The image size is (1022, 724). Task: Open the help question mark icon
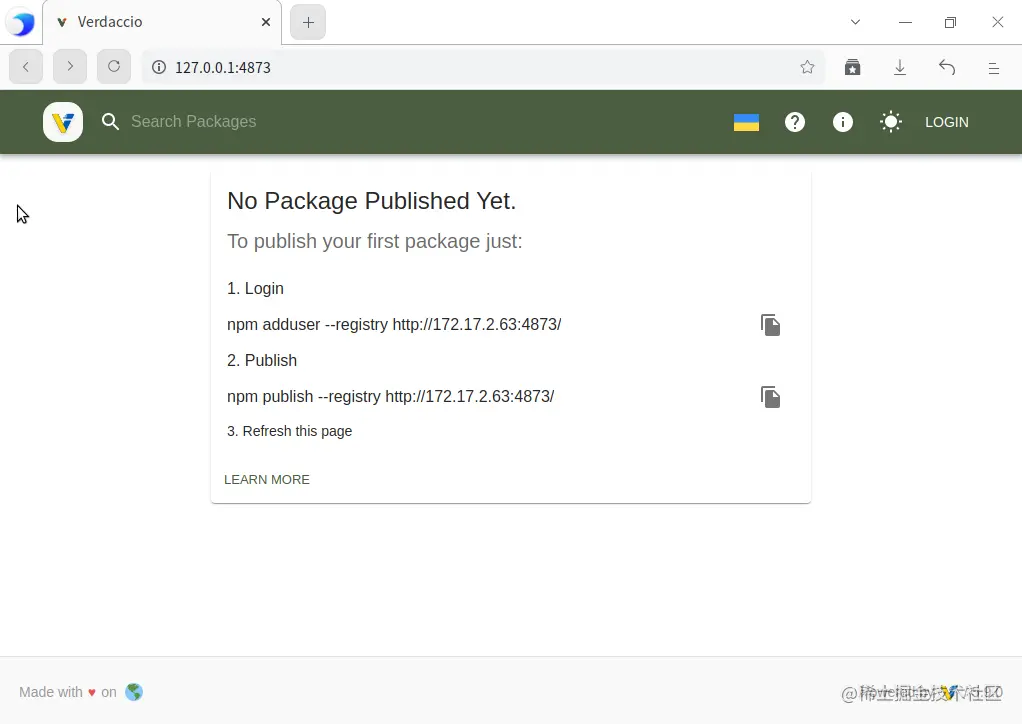pos(795,122)
